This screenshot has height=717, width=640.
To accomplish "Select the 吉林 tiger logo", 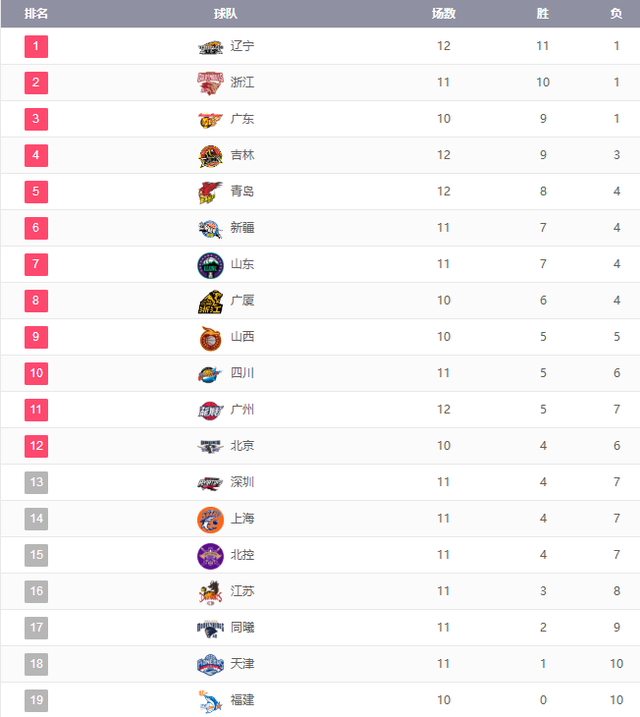I will pyautogui.click(x=210, y=156).
